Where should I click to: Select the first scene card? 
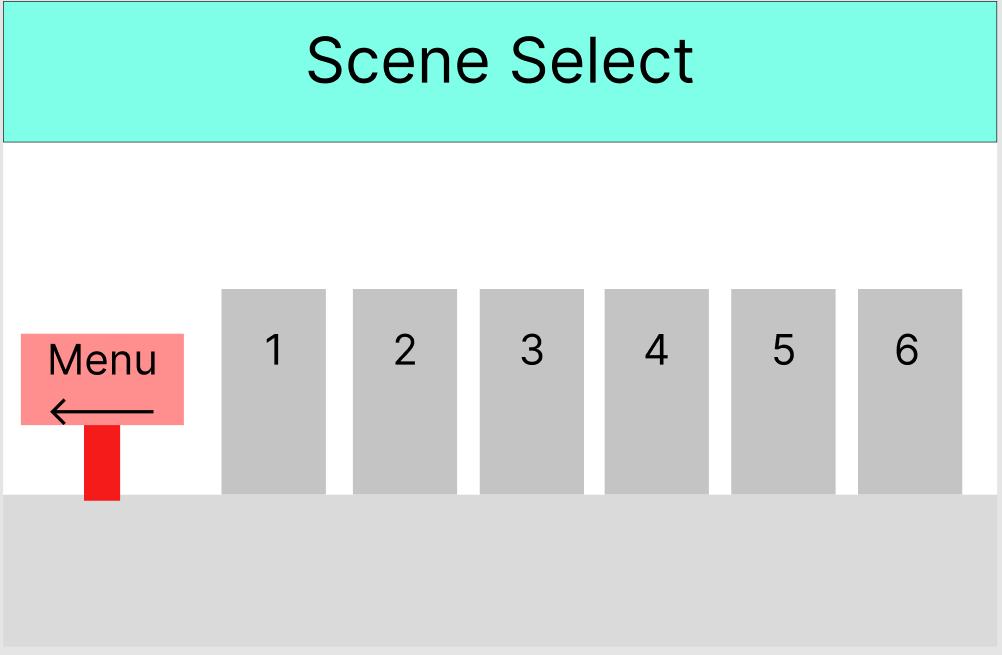(273, 390)
